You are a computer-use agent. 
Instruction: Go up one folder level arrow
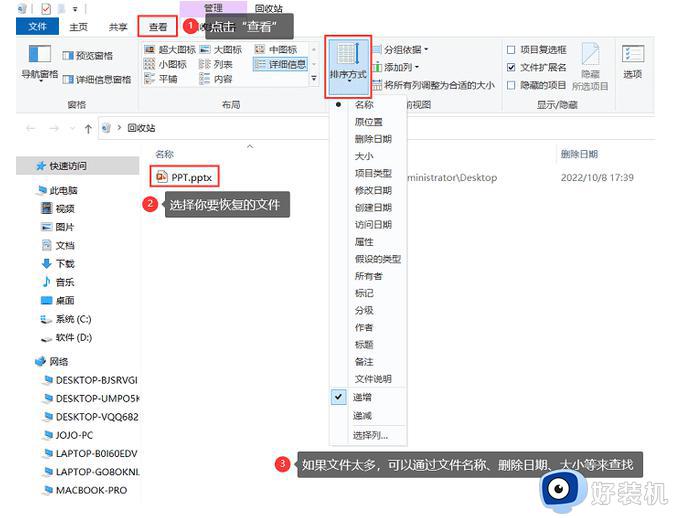click(x=88, y=128)
